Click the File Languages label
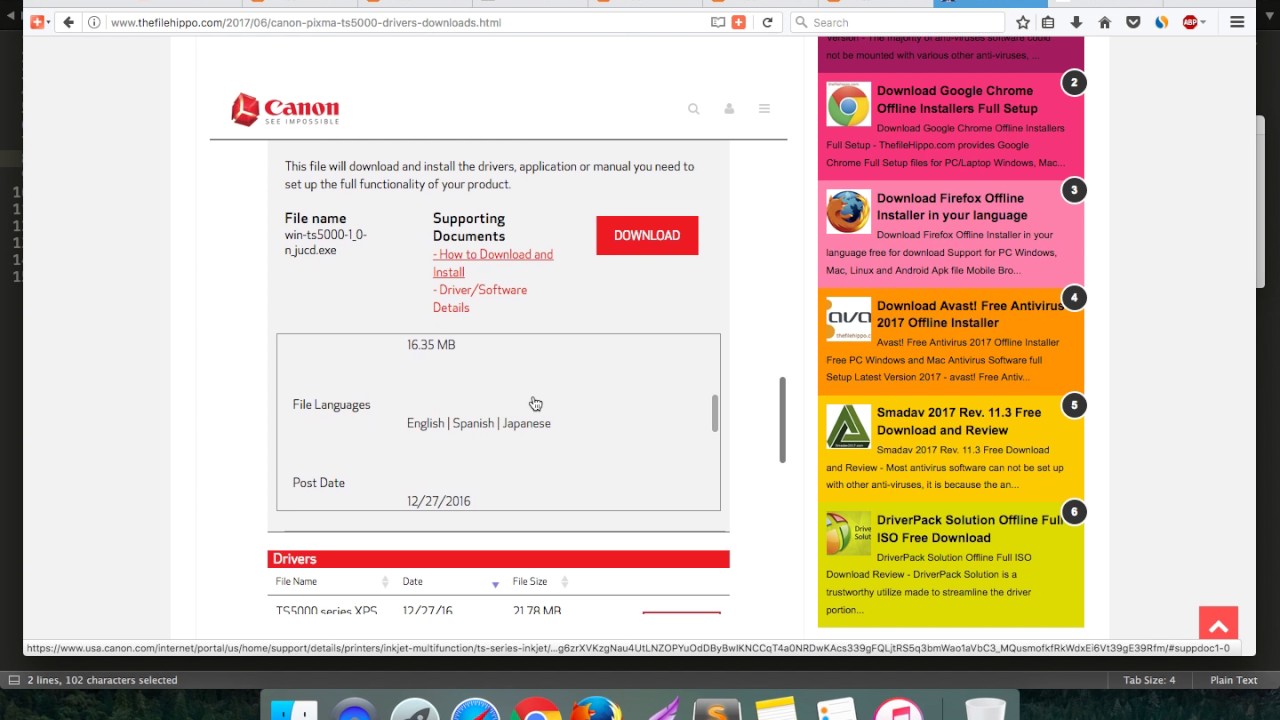1280x720 pixels. click(331, 404)
